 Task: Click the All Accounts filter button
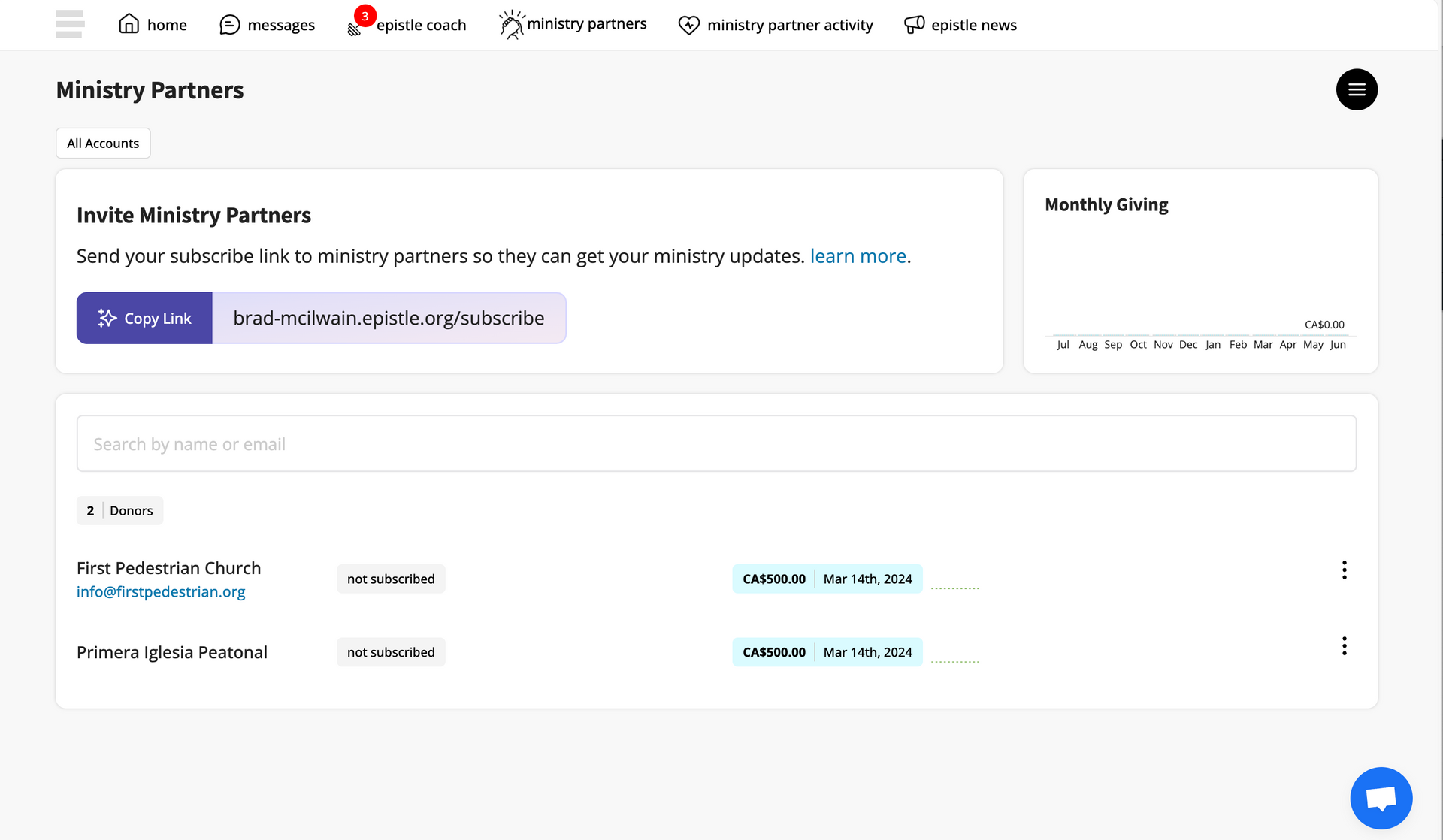click(x=103, y=143)
